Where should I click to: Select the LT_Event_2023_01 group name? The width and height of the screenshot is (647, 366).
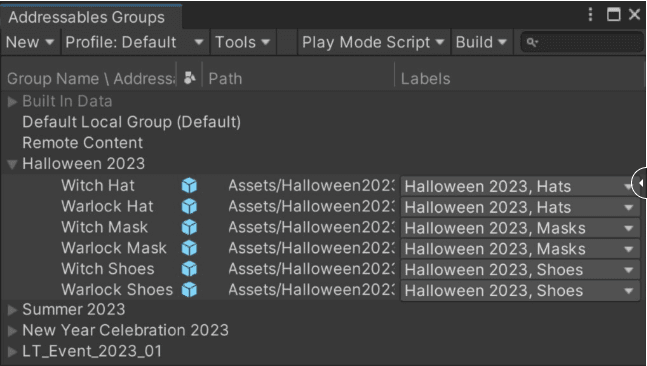[92, 351]
